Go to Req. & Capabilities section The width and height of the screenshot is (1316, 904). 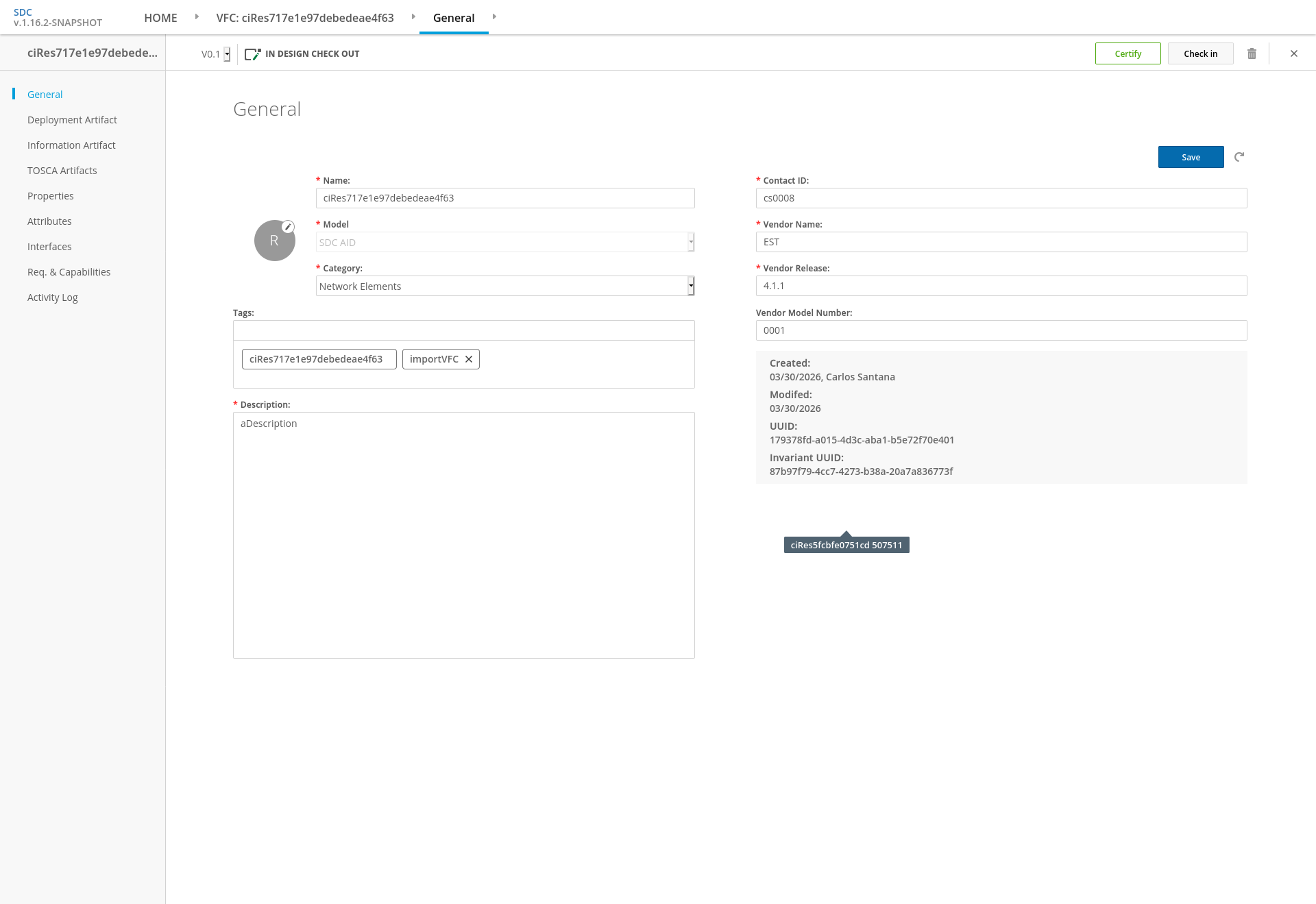tap(69, 272)
